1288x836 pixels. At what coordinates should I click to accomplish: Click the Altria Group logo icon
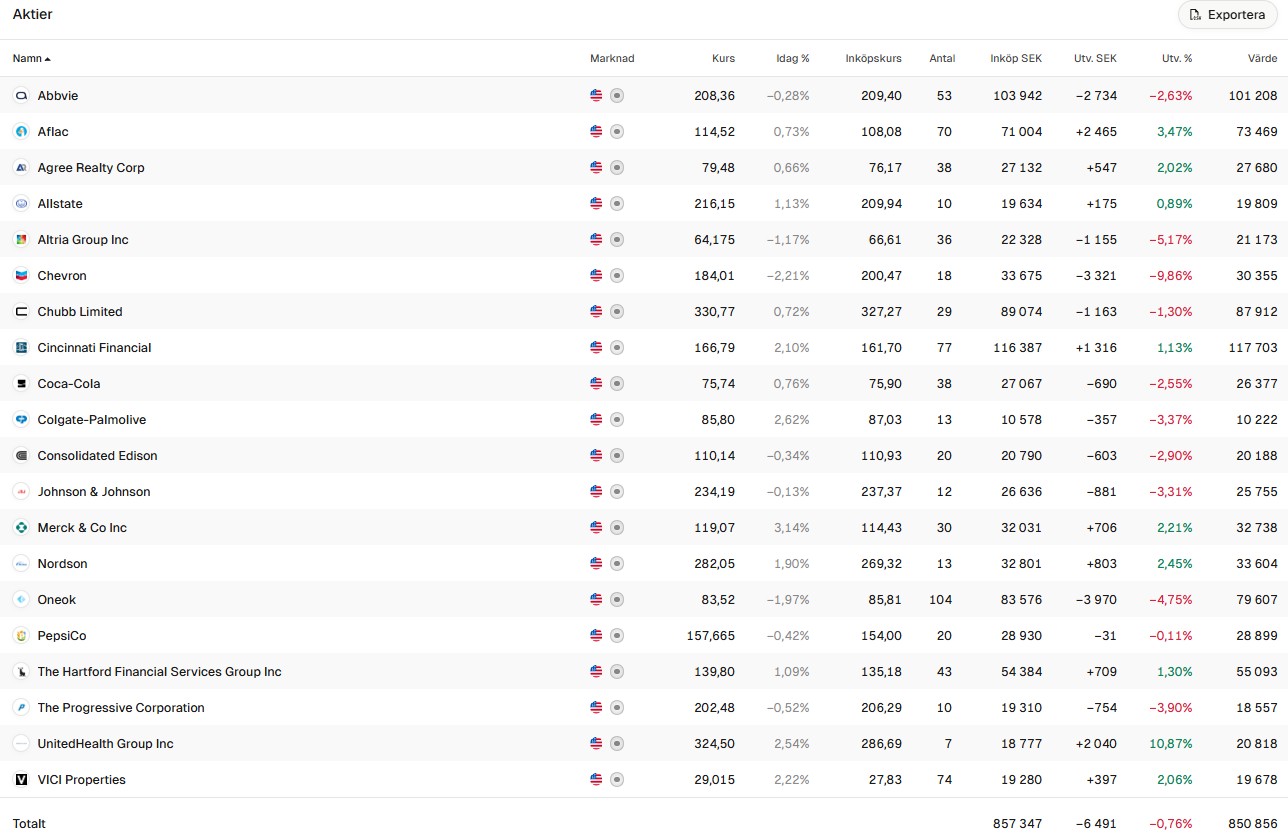pyautogui.click(x=21, y=239)
